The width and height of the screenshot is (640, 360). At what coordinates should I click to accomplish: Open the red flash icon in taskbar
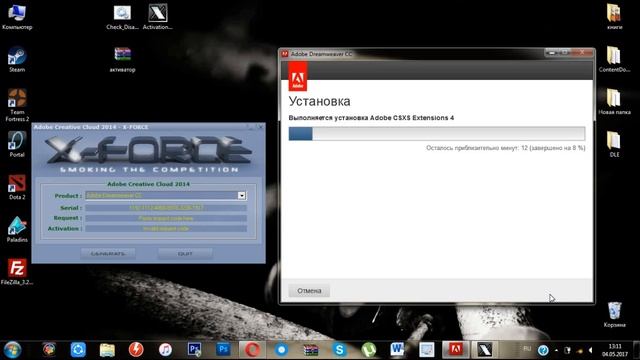click(x=136, y=350)
